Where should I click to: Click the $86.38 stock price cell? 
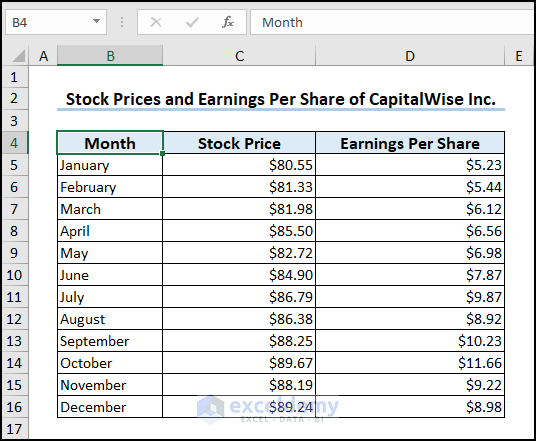pos(239,319)
